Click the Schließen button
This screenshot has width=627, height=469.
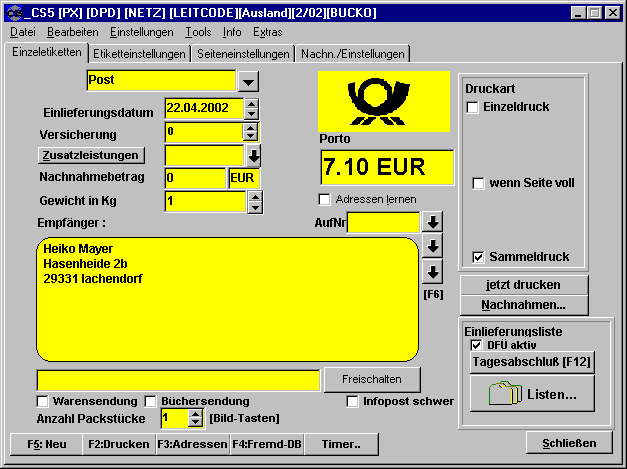[x=569, y=443]
